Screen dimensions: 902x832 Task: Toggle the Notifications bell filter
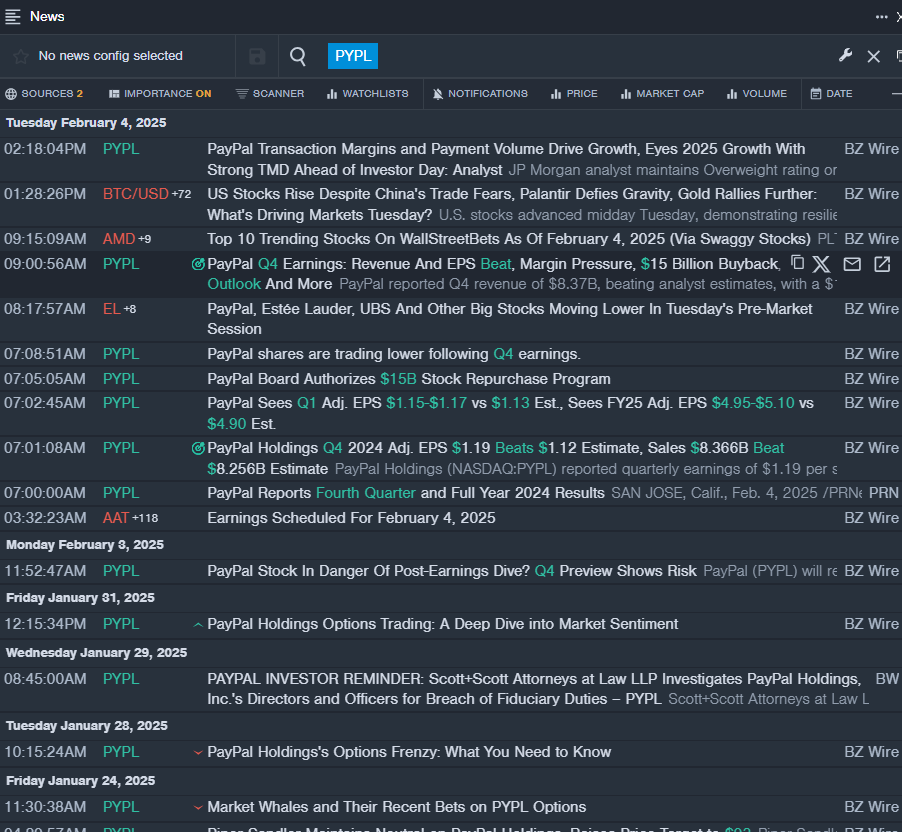tap(480, 94)
